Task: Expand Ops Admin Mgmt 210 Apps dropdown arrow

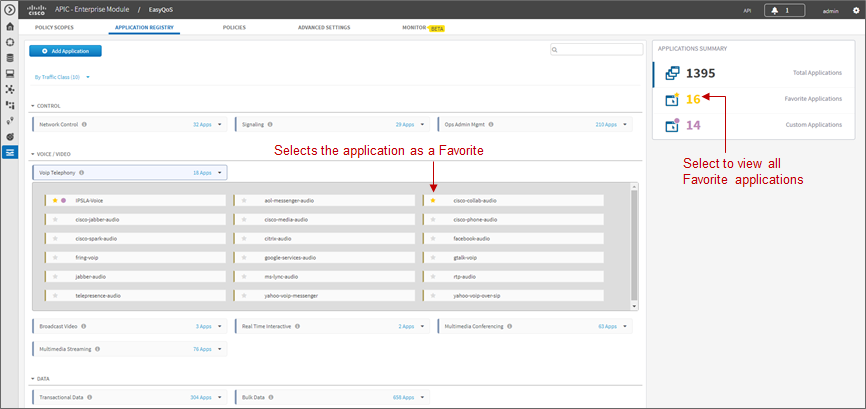Action: pyautogui.click(x=625, y=125)
